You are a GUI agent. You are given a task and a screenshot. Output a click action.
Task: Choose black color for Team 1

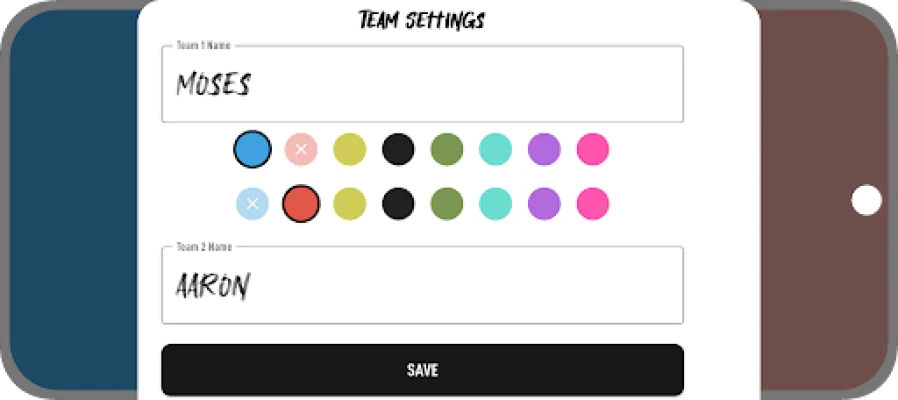point(398,149)
